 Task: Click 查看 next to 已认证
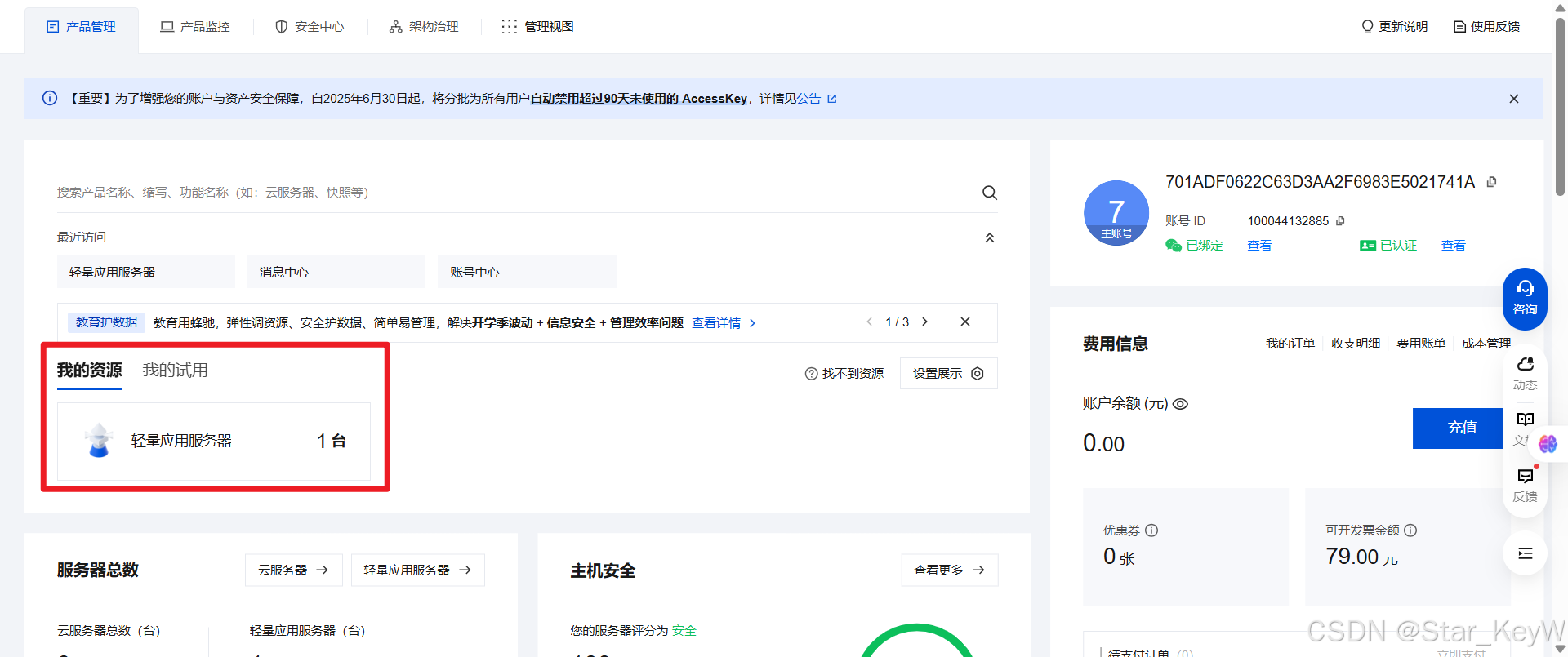coord(1454,246)
